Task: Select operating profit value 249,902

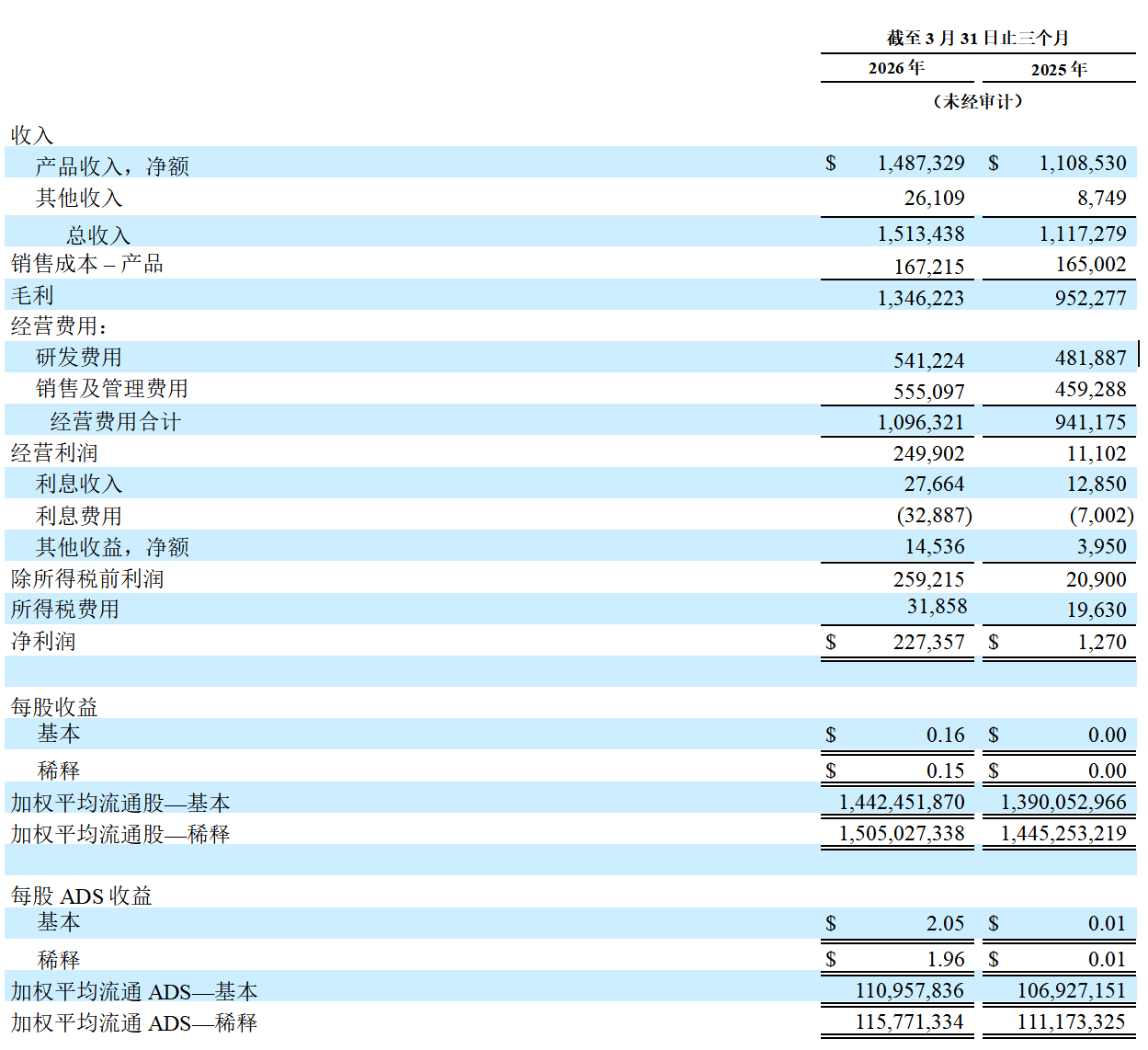Action: (929, 454)
